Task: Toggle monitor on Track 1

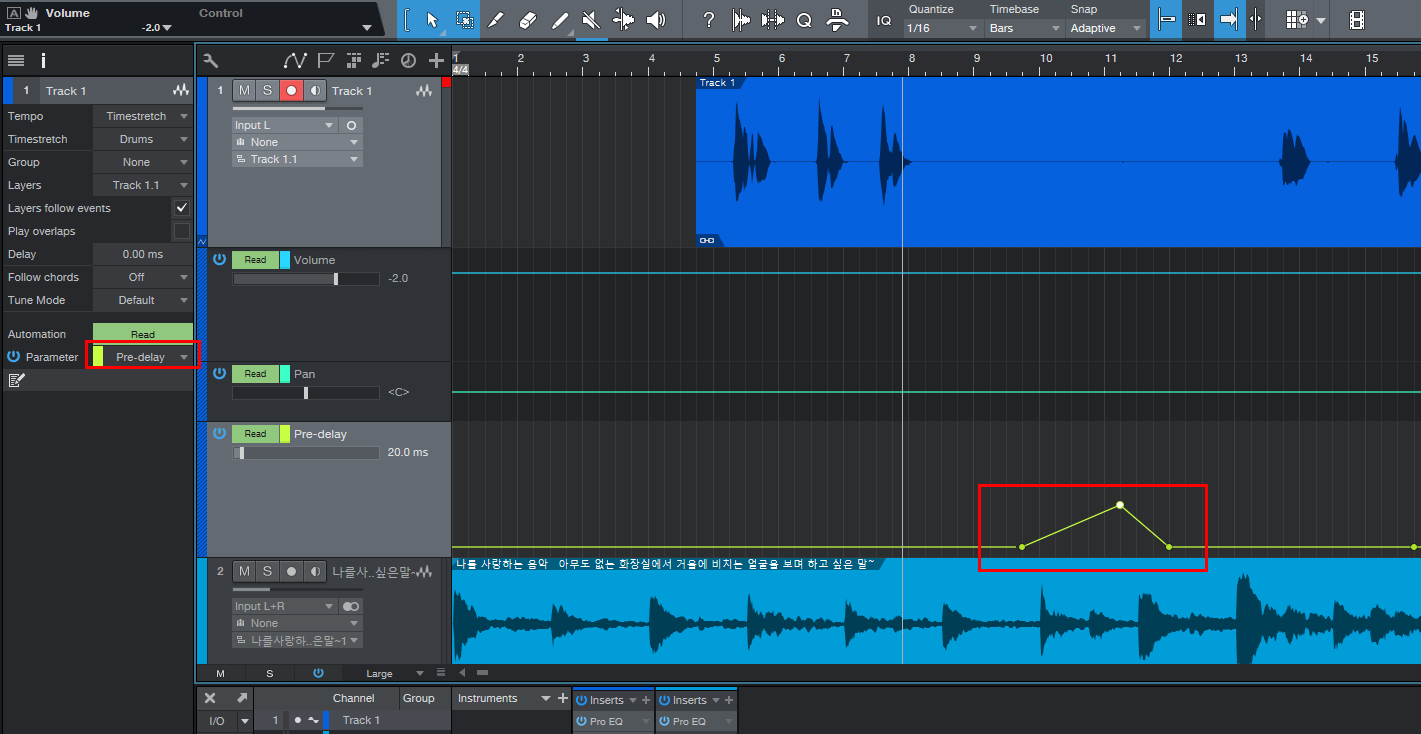Action: 315,90
